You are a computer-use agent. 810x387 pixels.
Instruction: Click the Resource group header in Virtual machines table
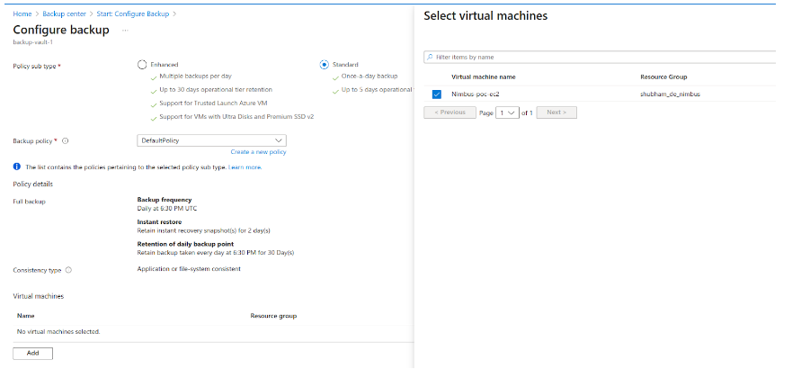tap(273, 316)
